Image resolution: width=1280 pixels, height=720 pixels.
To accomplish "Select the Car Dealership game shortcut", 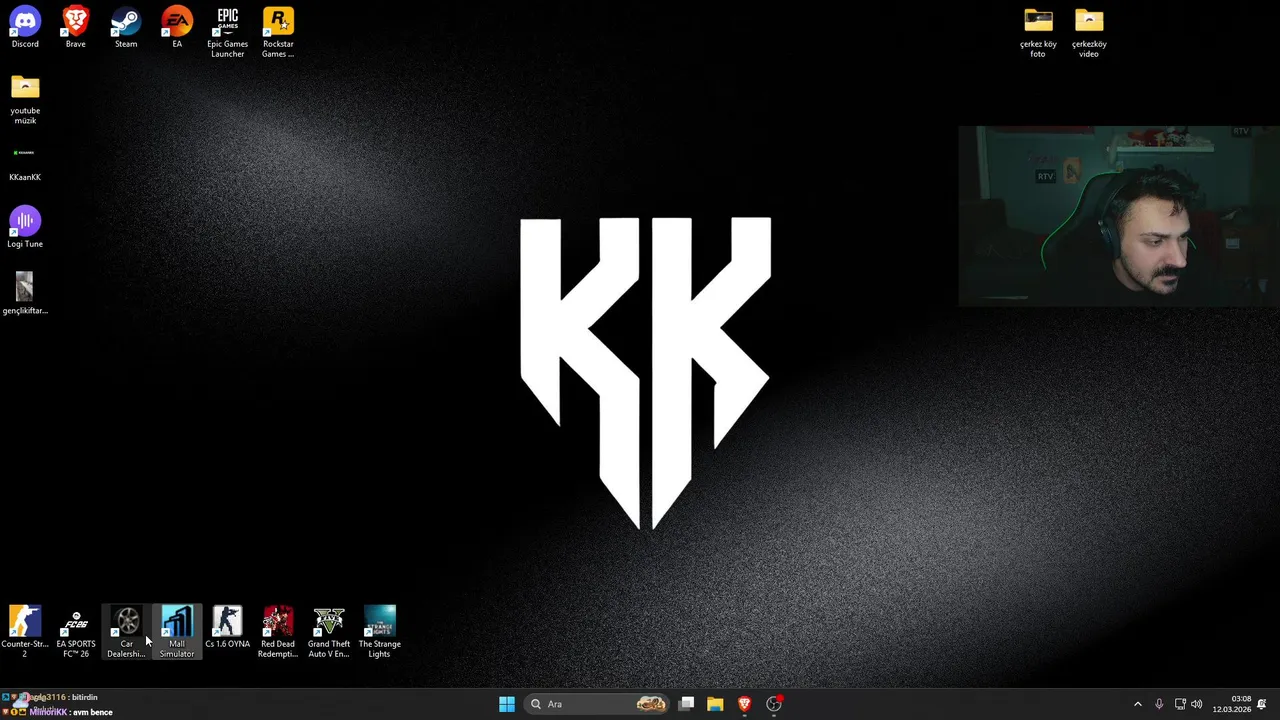I will pyautogui.click(x=126, y=632).
